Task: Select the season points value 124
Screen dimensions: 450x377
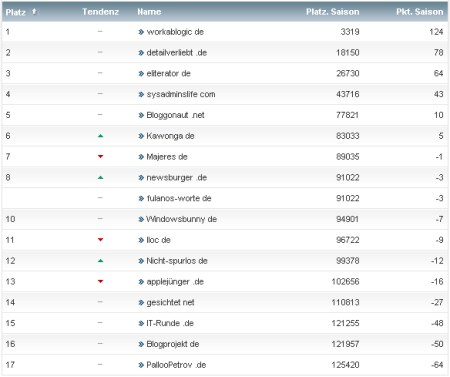Action: click(x=436, y=32)
